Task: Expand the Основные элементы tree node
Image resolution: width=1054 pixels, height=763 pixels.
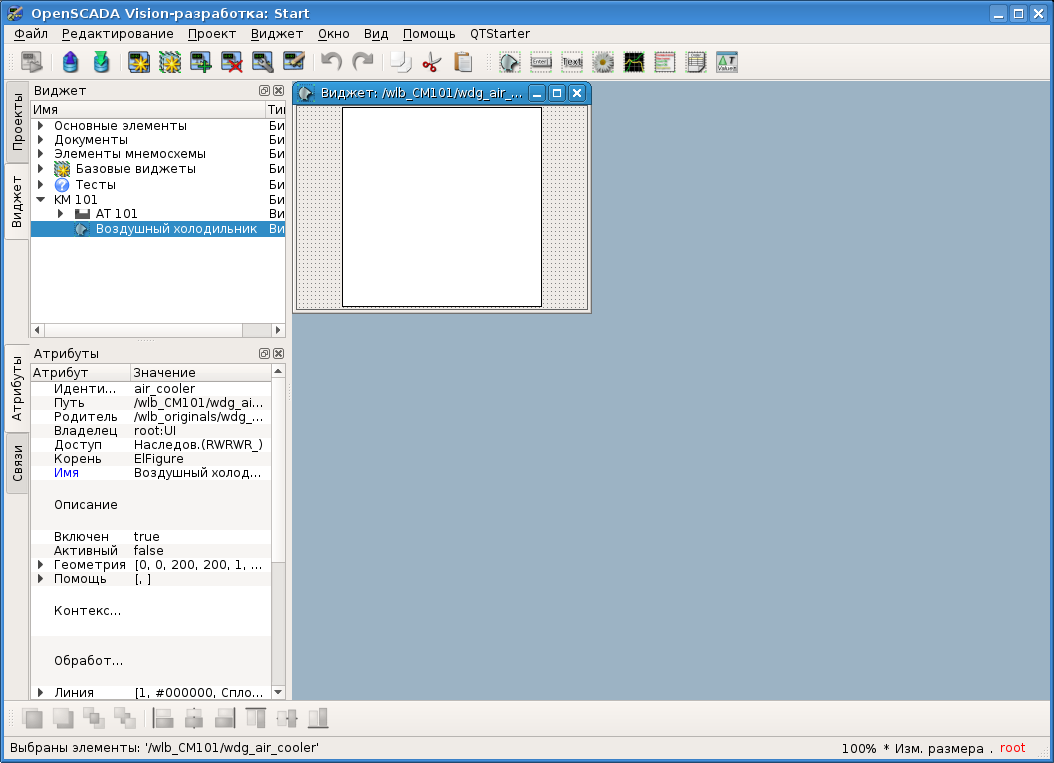Action: pyautogui.click(x=41, y=126)
